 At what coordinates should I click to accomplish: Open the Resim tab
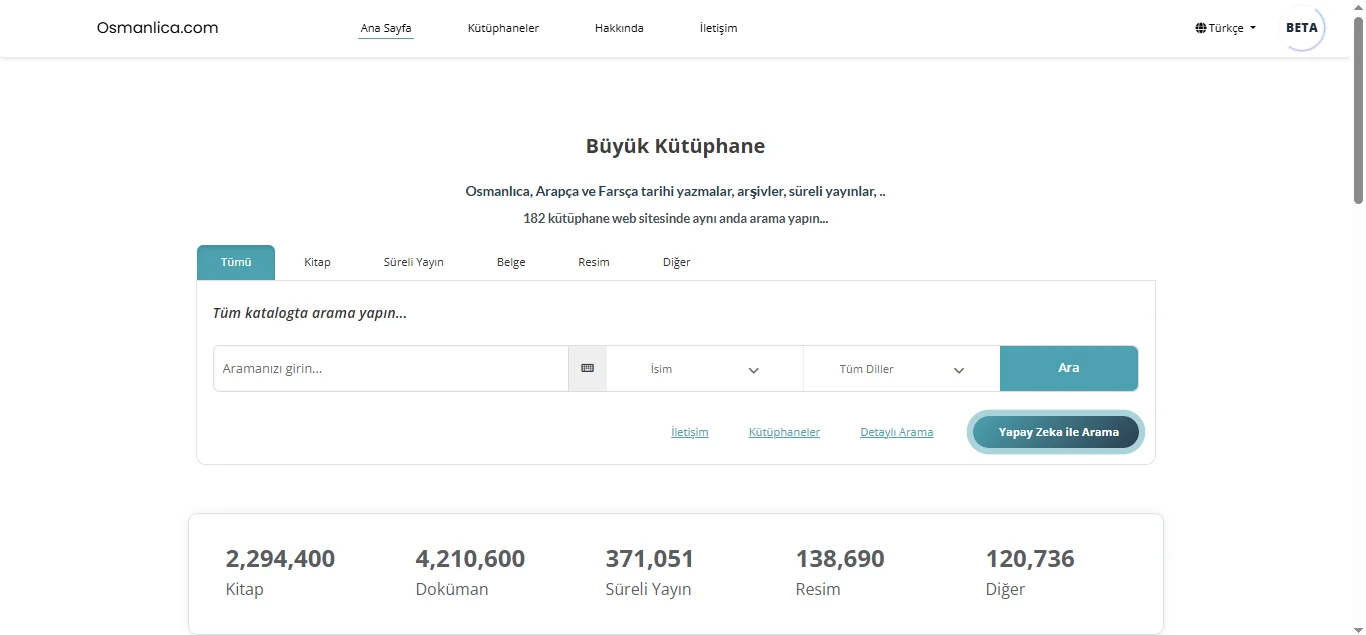pyautogui.click(x=594, y=262)
